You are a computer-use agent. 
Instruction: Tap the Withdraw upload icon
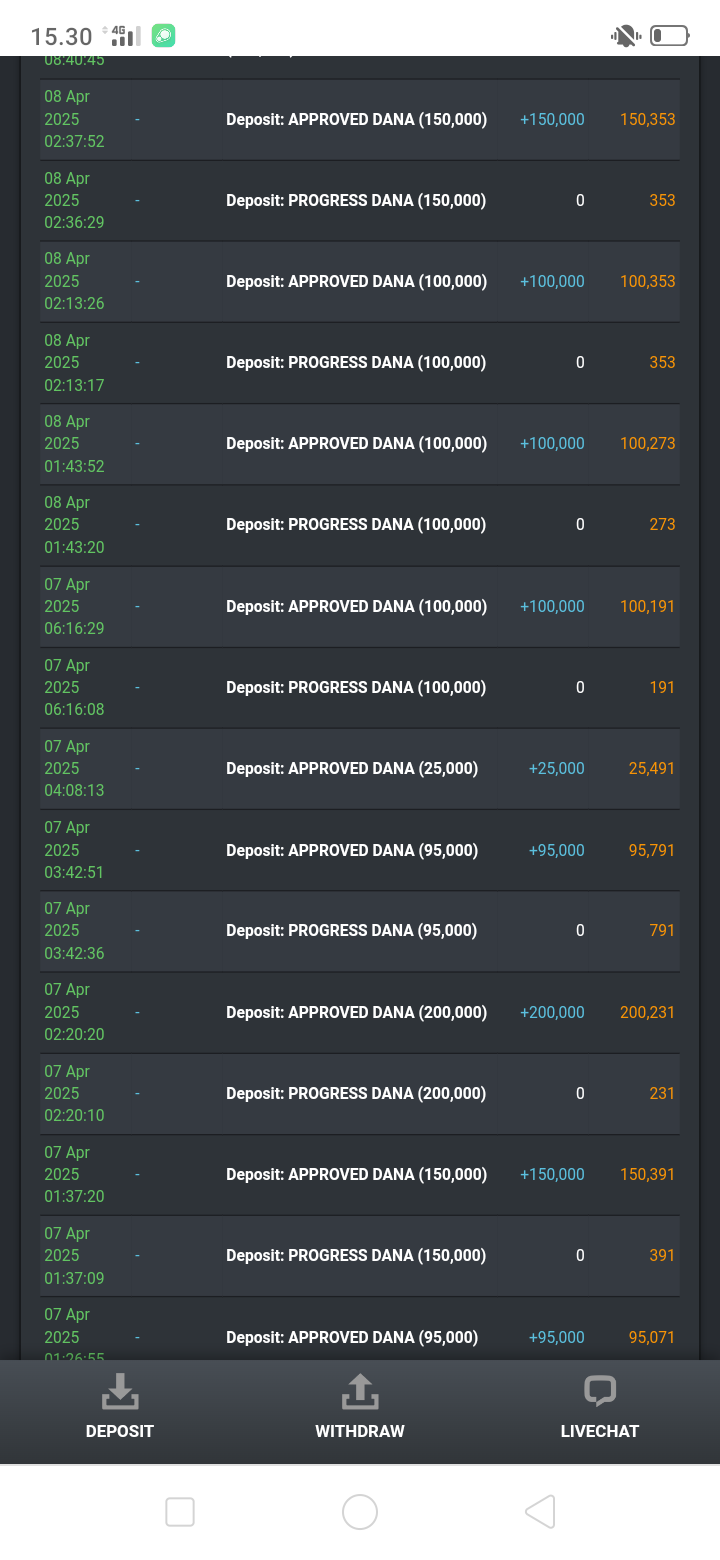tap(360, 1391)
